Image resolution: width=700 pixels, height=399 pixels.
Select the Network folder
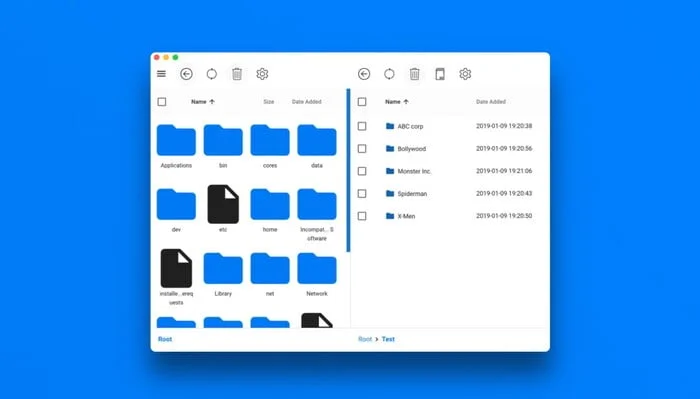tap(317, 269)
